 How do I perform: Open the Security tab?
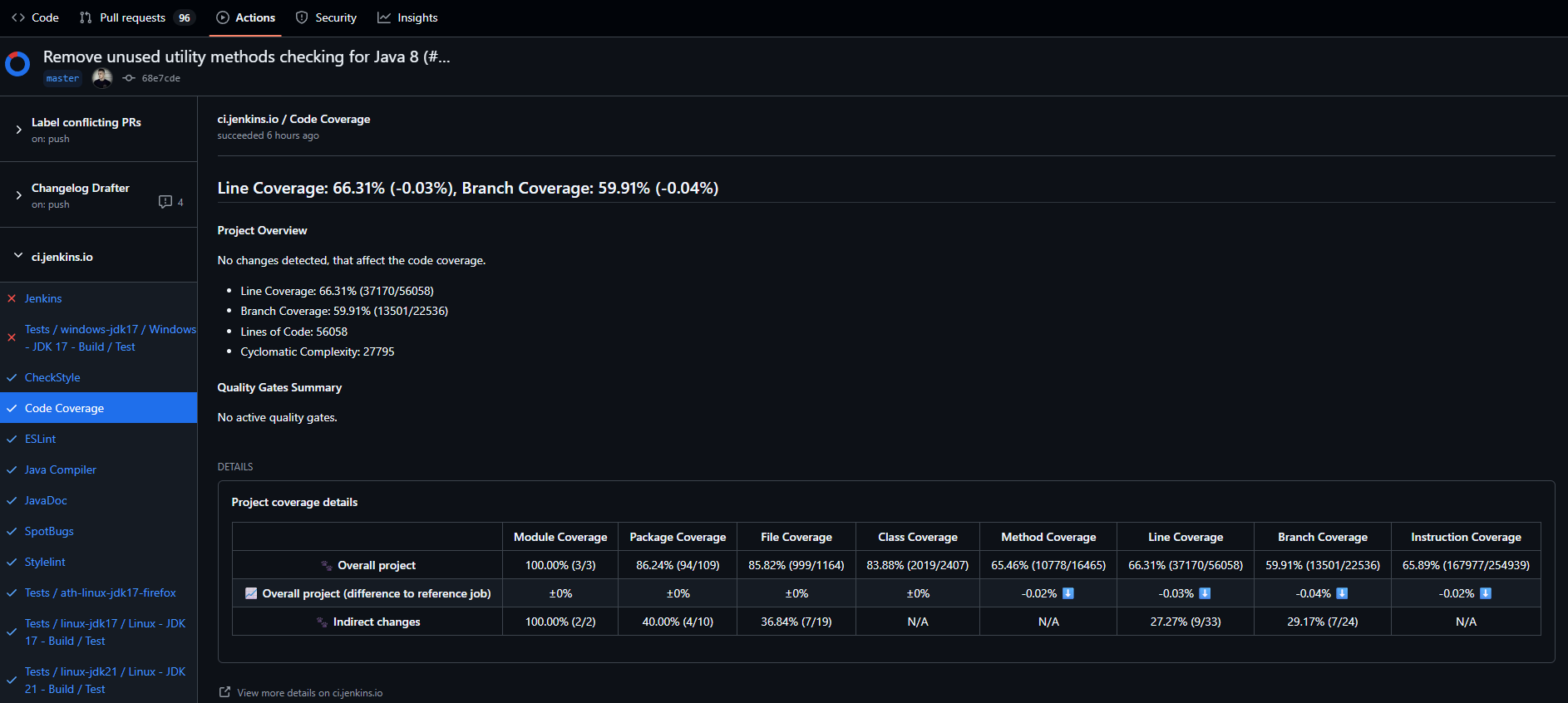pyautogui.click(x=327, y=17)
